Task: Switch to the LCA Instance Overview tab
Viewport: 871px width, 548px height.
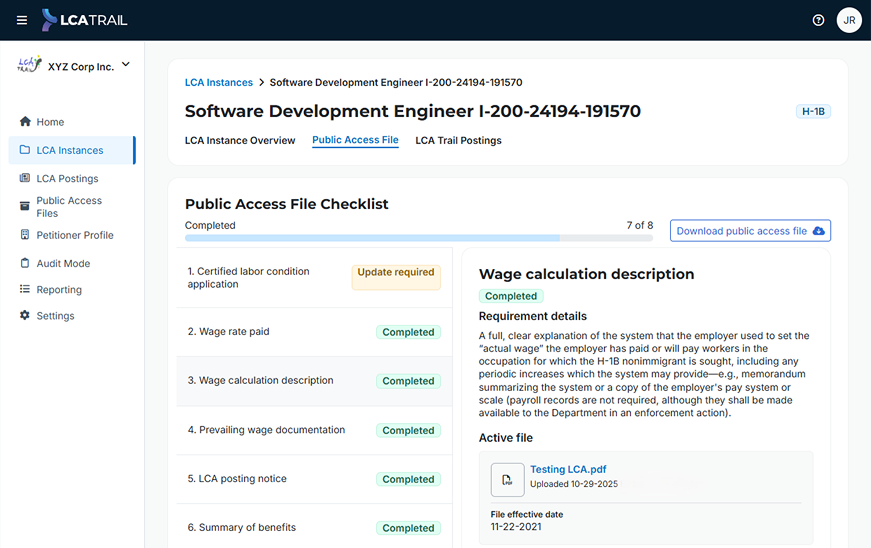Action: point(240,140)
